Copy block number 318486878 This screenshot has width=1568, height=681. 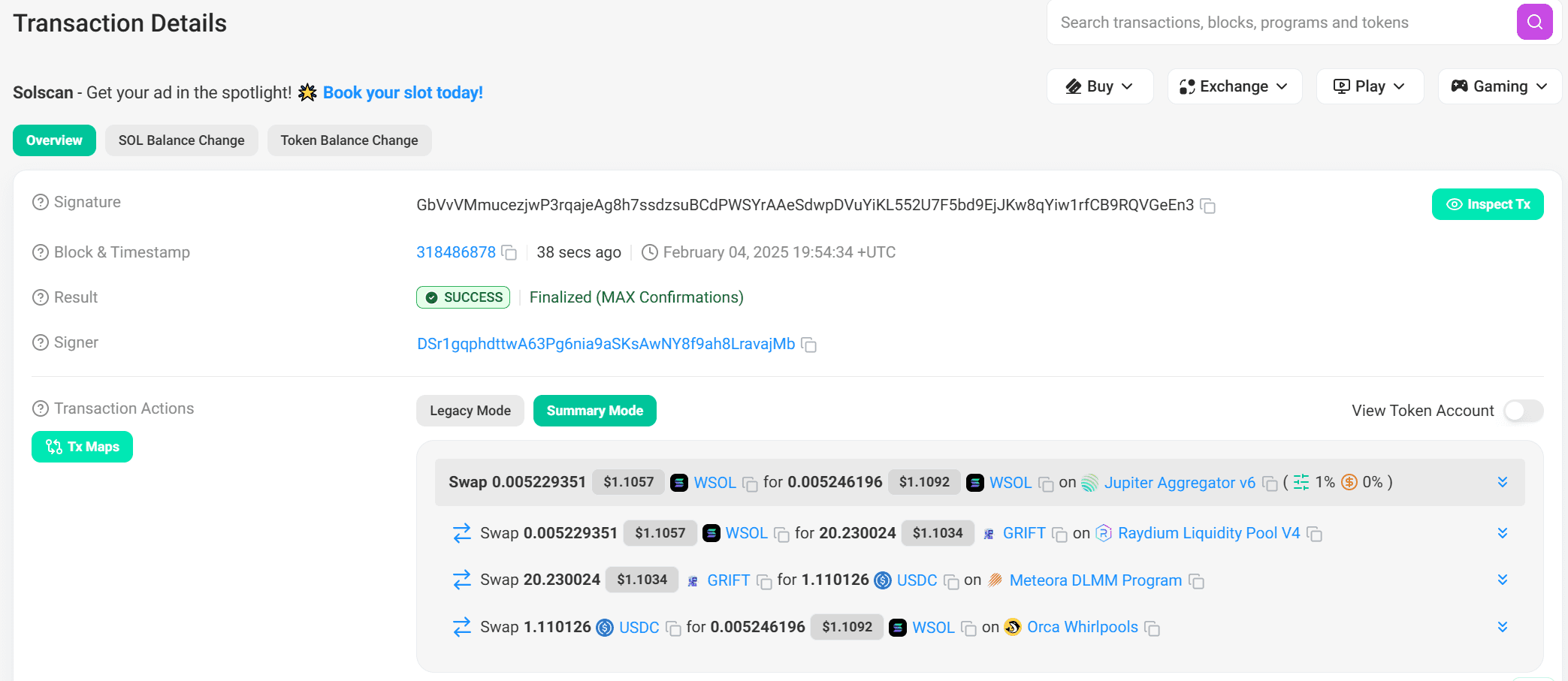pyautogui.click(x=509, y=253)
